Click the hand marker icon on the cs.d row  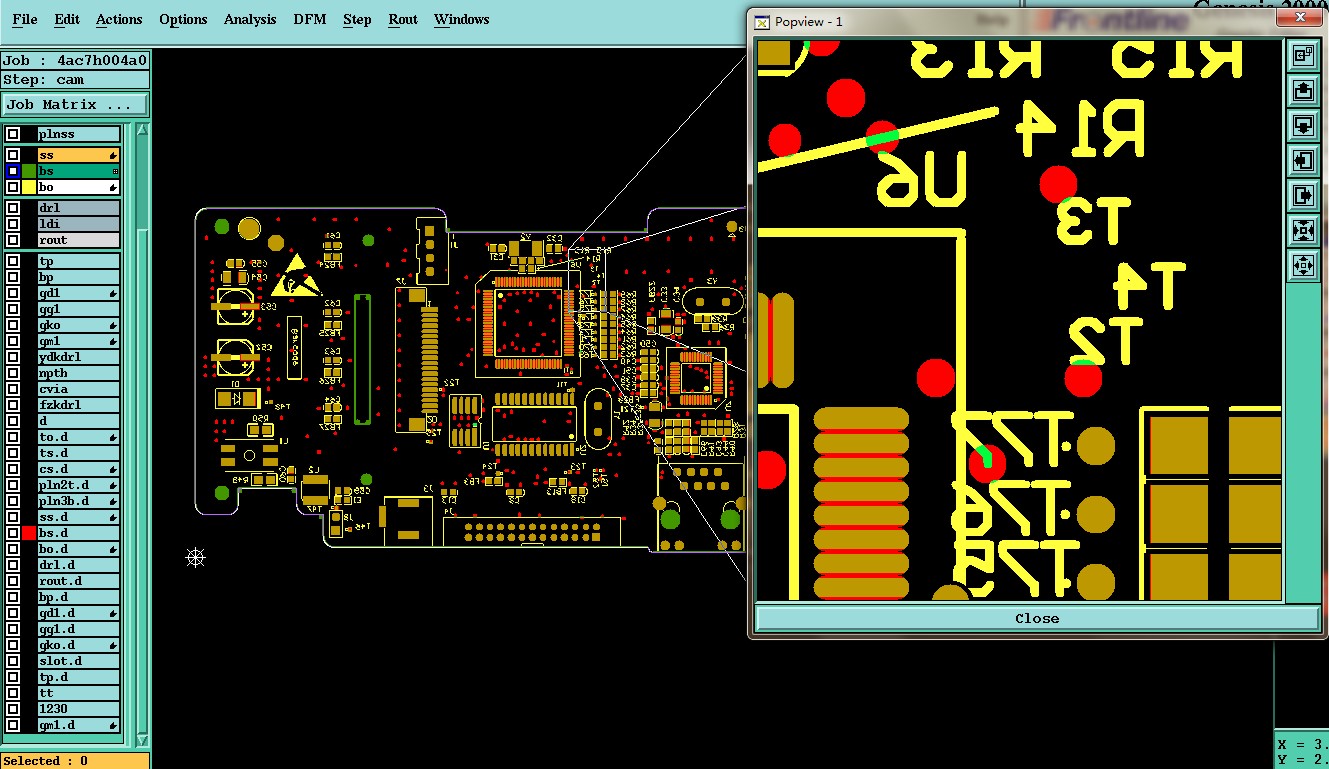(x=114, y=470)
